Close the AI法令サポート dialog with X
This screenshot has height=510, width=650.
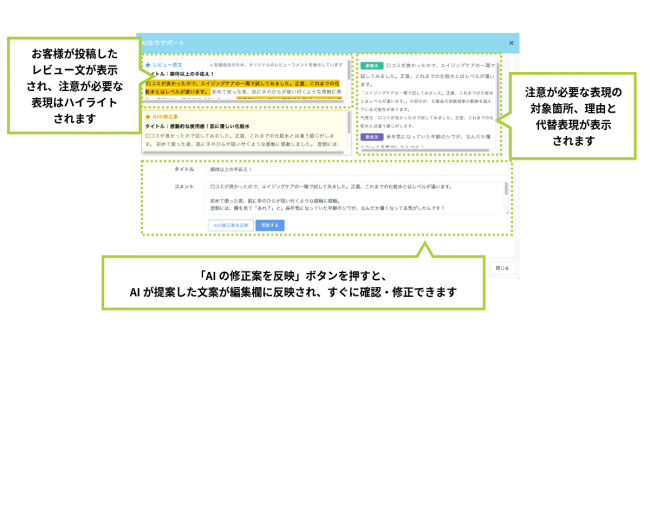click(x=511, y=43)
